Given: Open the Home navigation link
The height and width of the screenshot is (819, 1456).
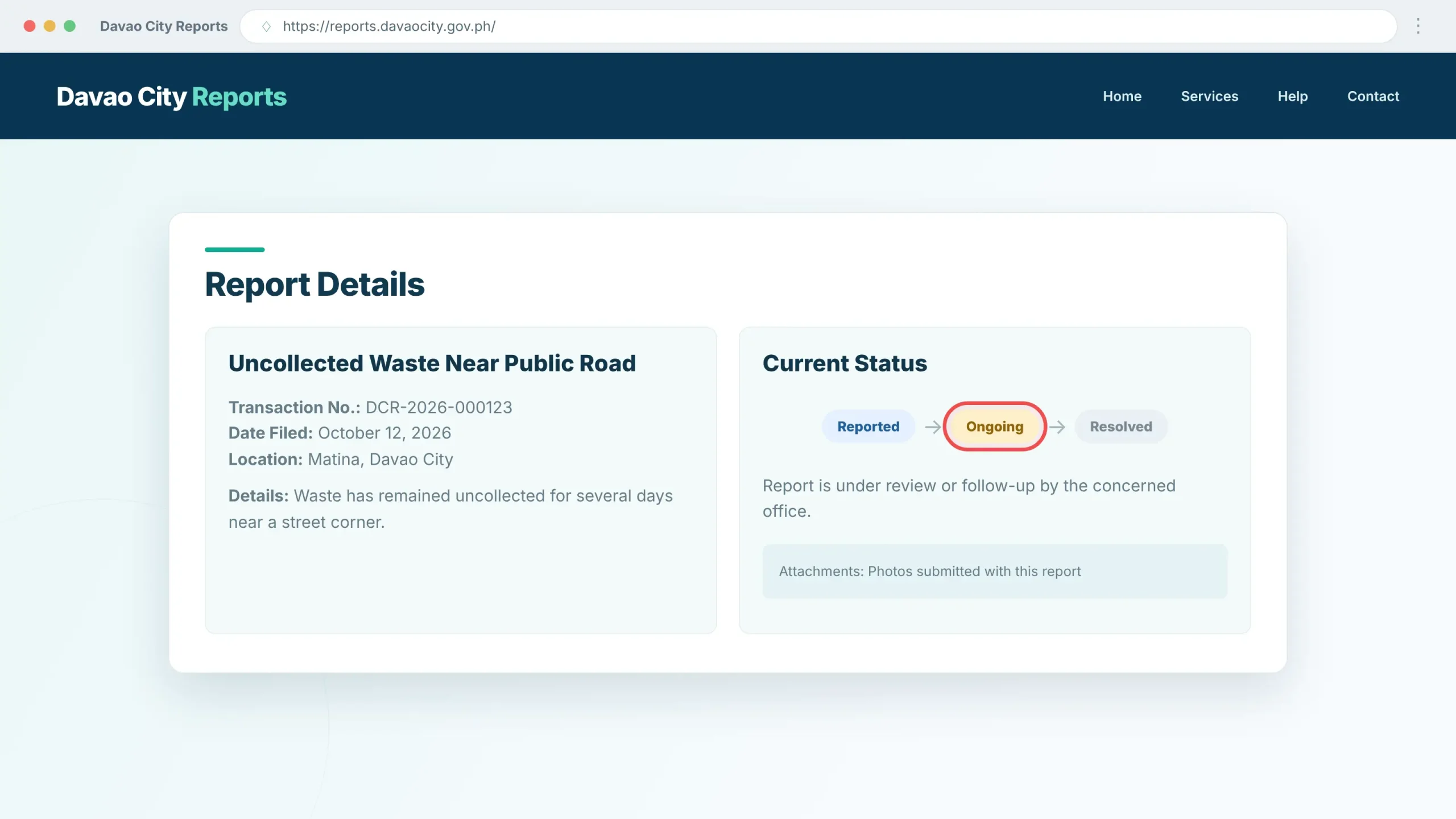Looking at the screenshot, I should (1122, 96).
